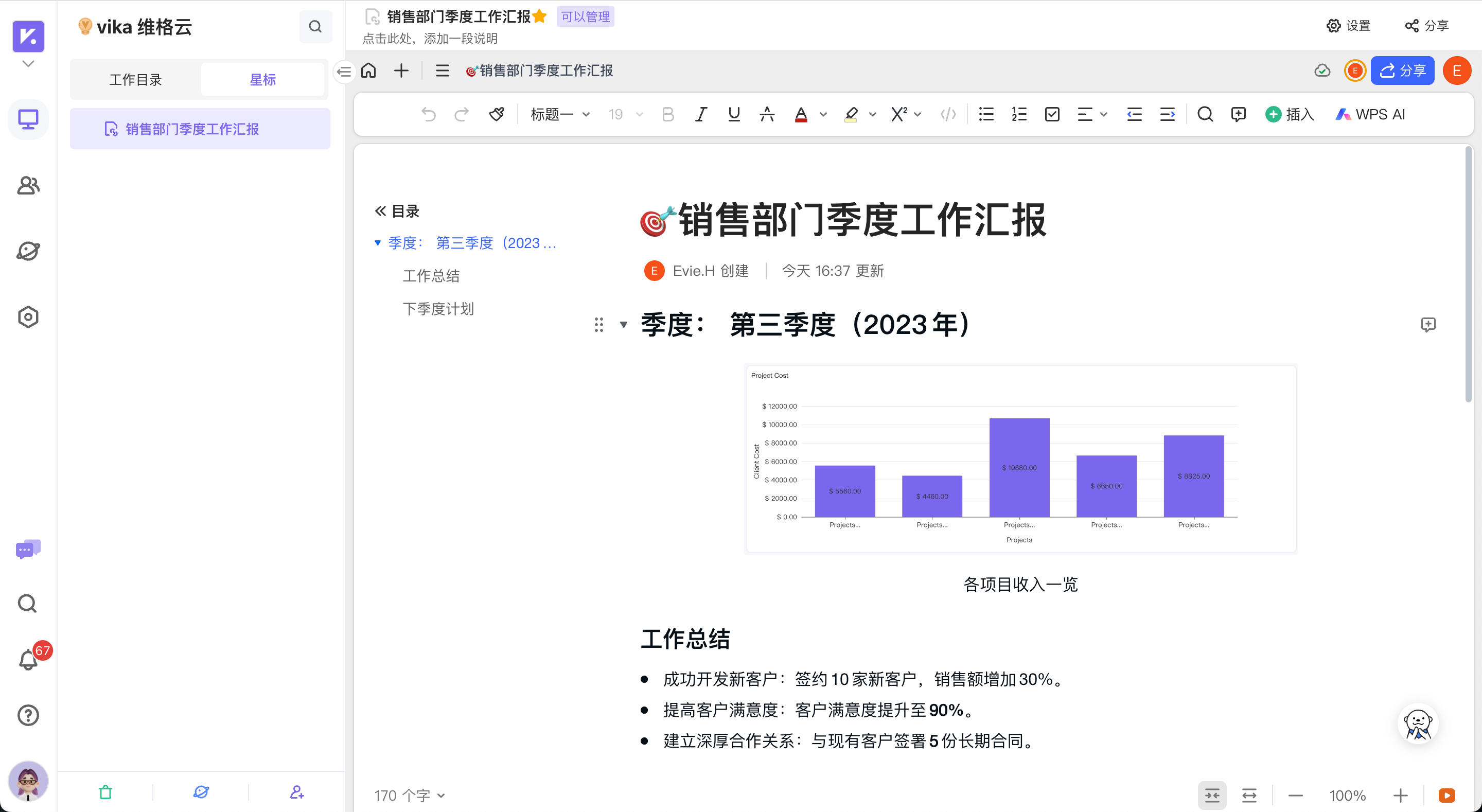This screenshot has width=1482, height=812.
Task: Open the 工作总结 outline link
Action: [x=431, y=276]
